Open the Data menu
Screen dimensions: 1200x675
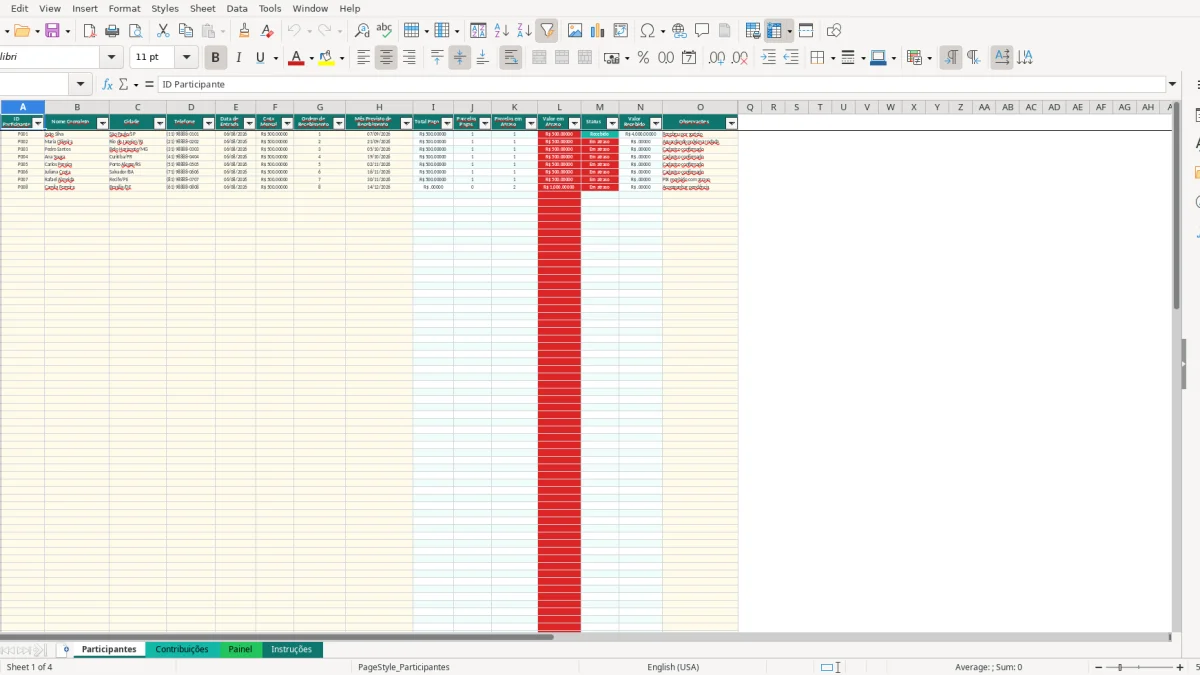click(237, 8)
